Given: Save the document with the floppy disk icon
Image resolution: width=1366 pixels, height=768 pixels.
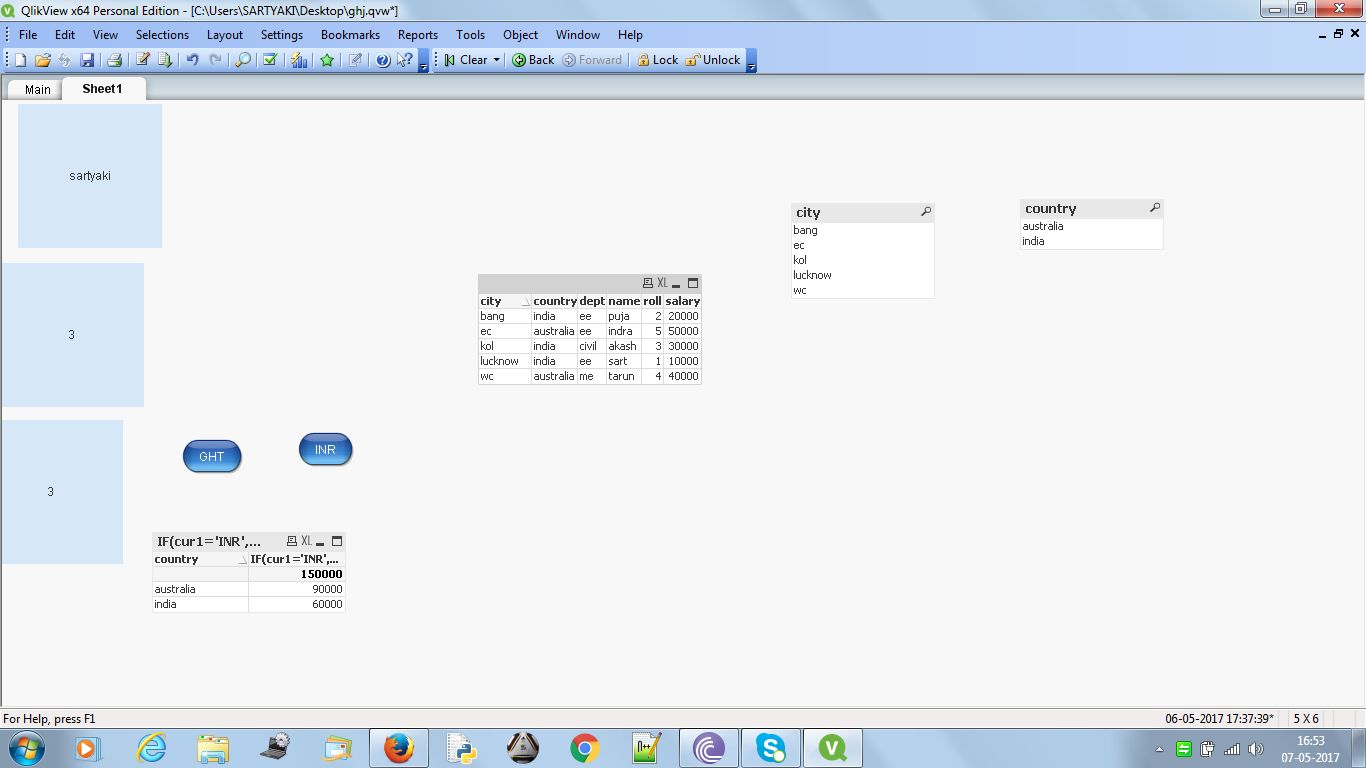Looking at the screenshot, I should click(87, 60).
